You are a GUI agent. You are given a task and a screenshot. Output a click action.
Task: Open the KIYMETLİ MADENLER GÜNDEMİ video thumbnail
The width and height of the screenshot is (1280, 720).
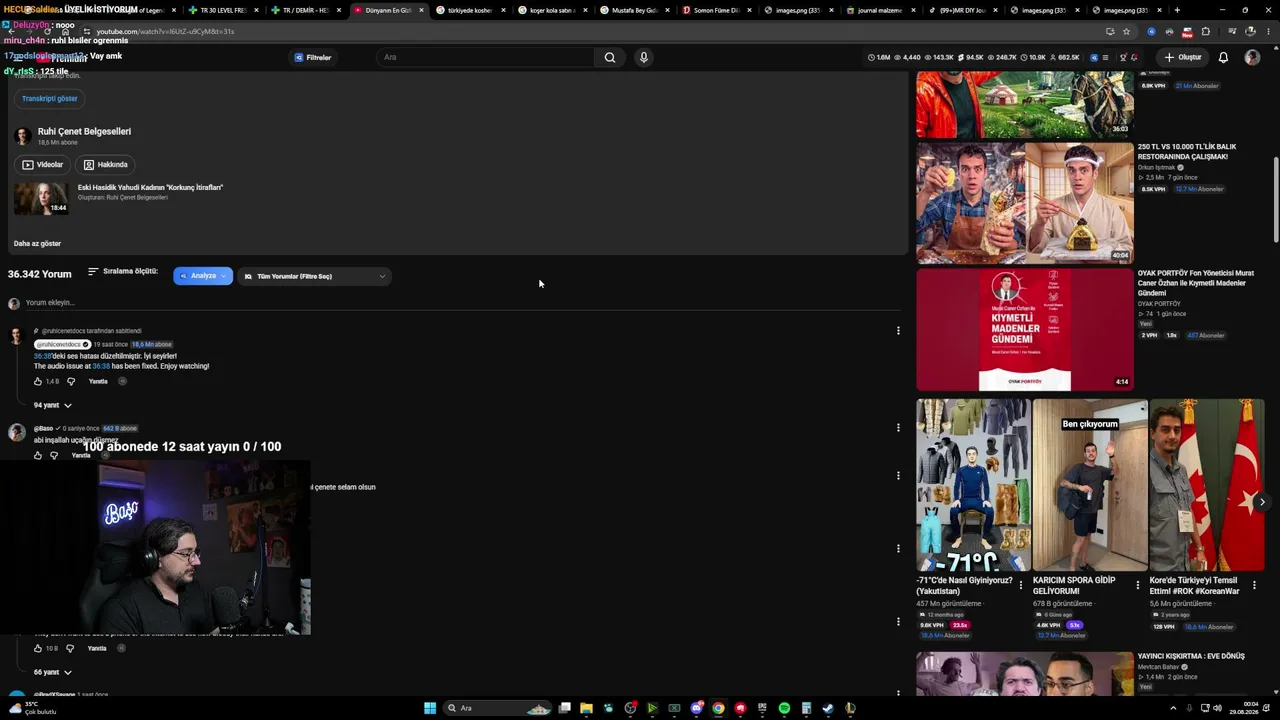tap(1025, 329)
